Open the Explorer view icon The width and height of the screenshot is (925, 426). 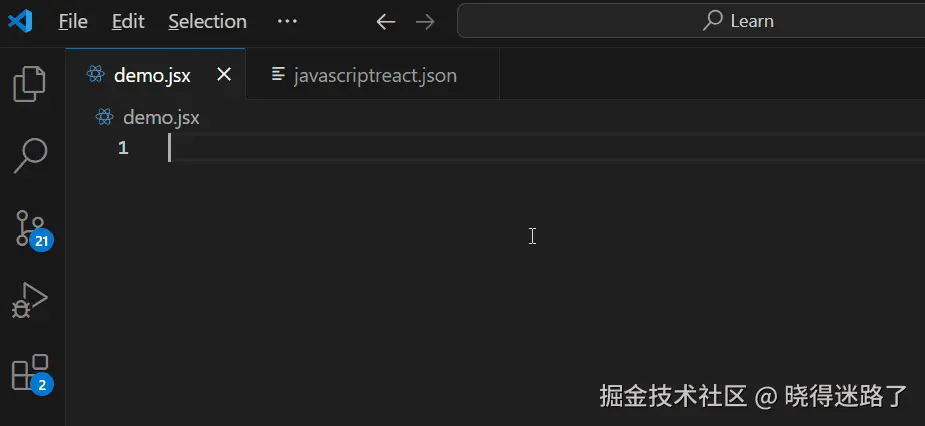(29, 84)
